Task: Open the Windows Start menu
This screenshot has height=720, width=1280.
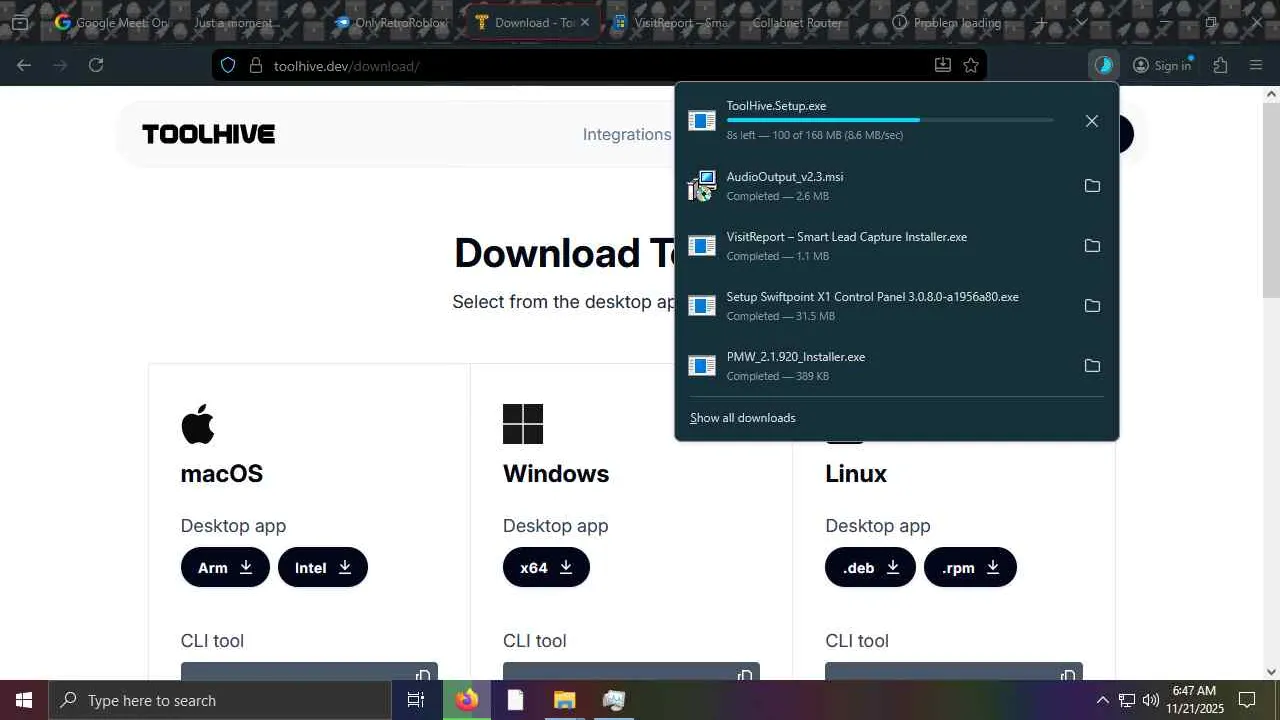Action: click(24, 700)
